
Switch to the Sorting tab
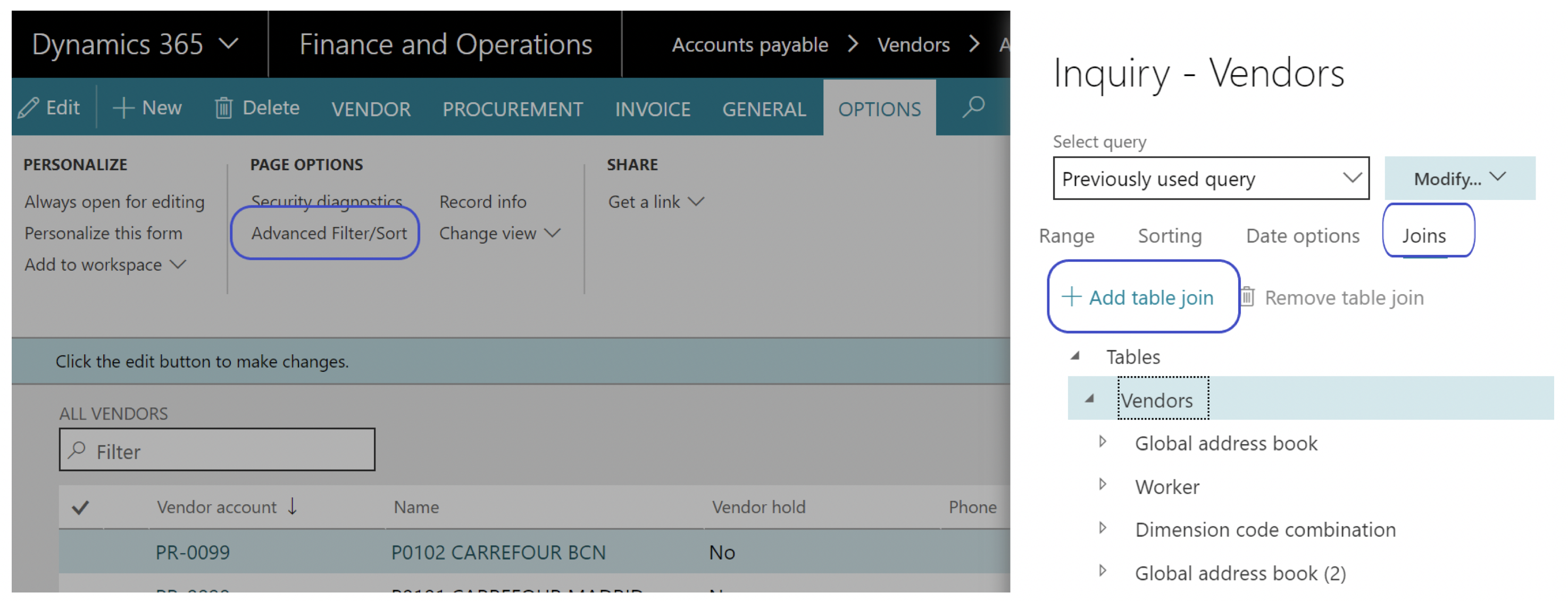tap(1169, 235)
